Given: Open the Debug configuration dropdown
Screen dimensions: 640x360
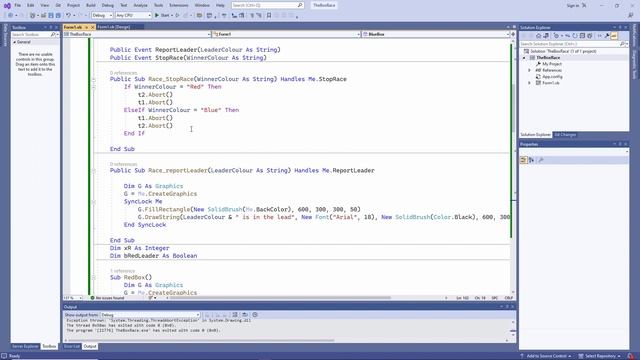Looking at the screenshot, I should tap(102, 16).
